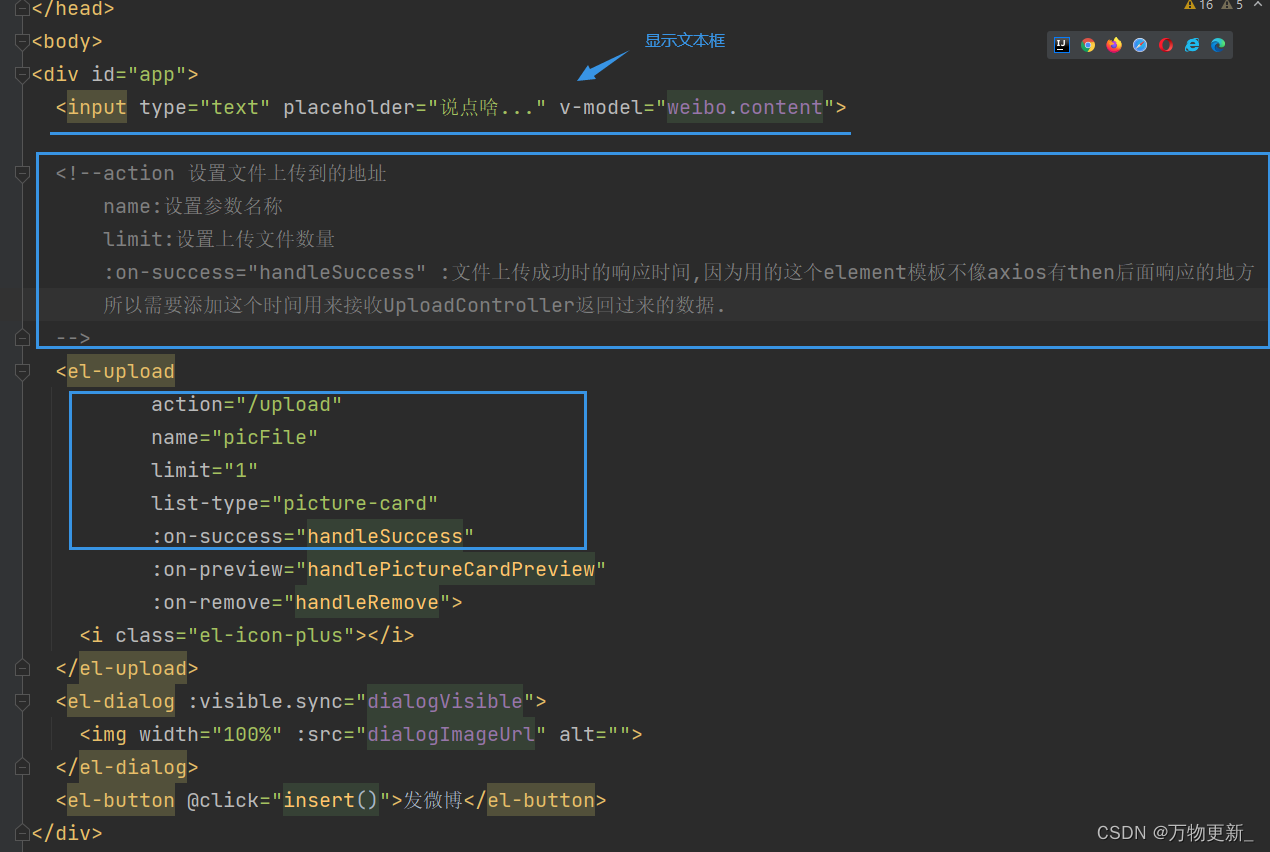The width and height of the screenshot is (1270, 852).
Task: Open the page preview in Firefox
Action: pos(1114,44)
